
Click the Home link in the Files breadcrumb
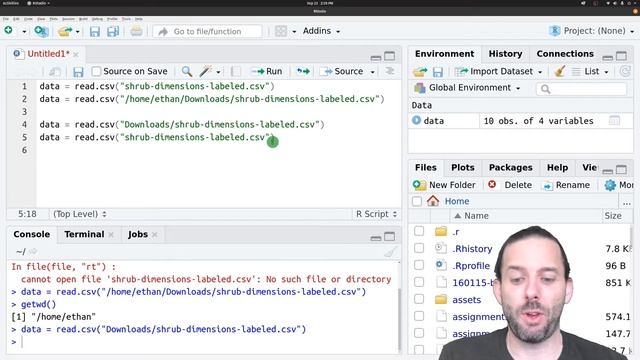(x=457, y=201)
